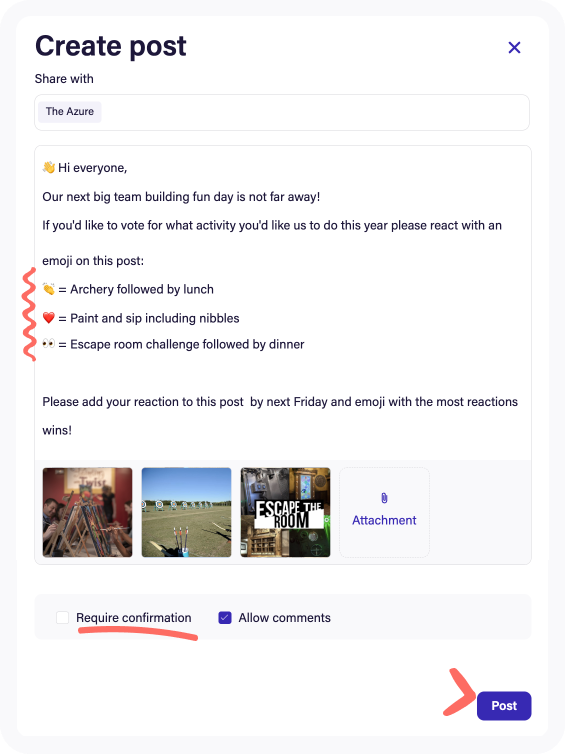
Task: Click the last line ending with wins!
Action: click(x=57, y=430)
